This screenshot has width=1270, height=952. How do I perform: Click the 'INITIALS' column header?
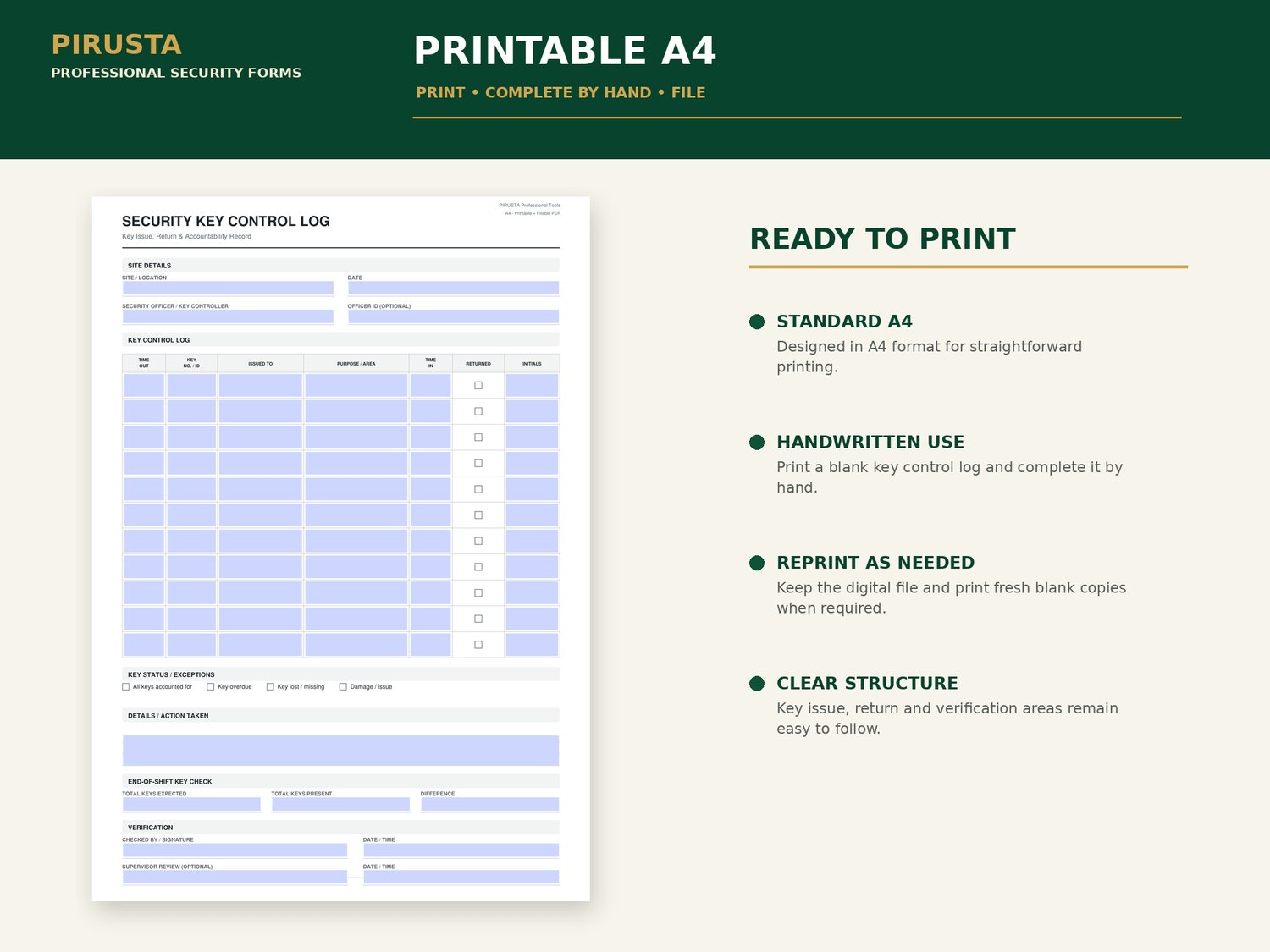(532, 364)
